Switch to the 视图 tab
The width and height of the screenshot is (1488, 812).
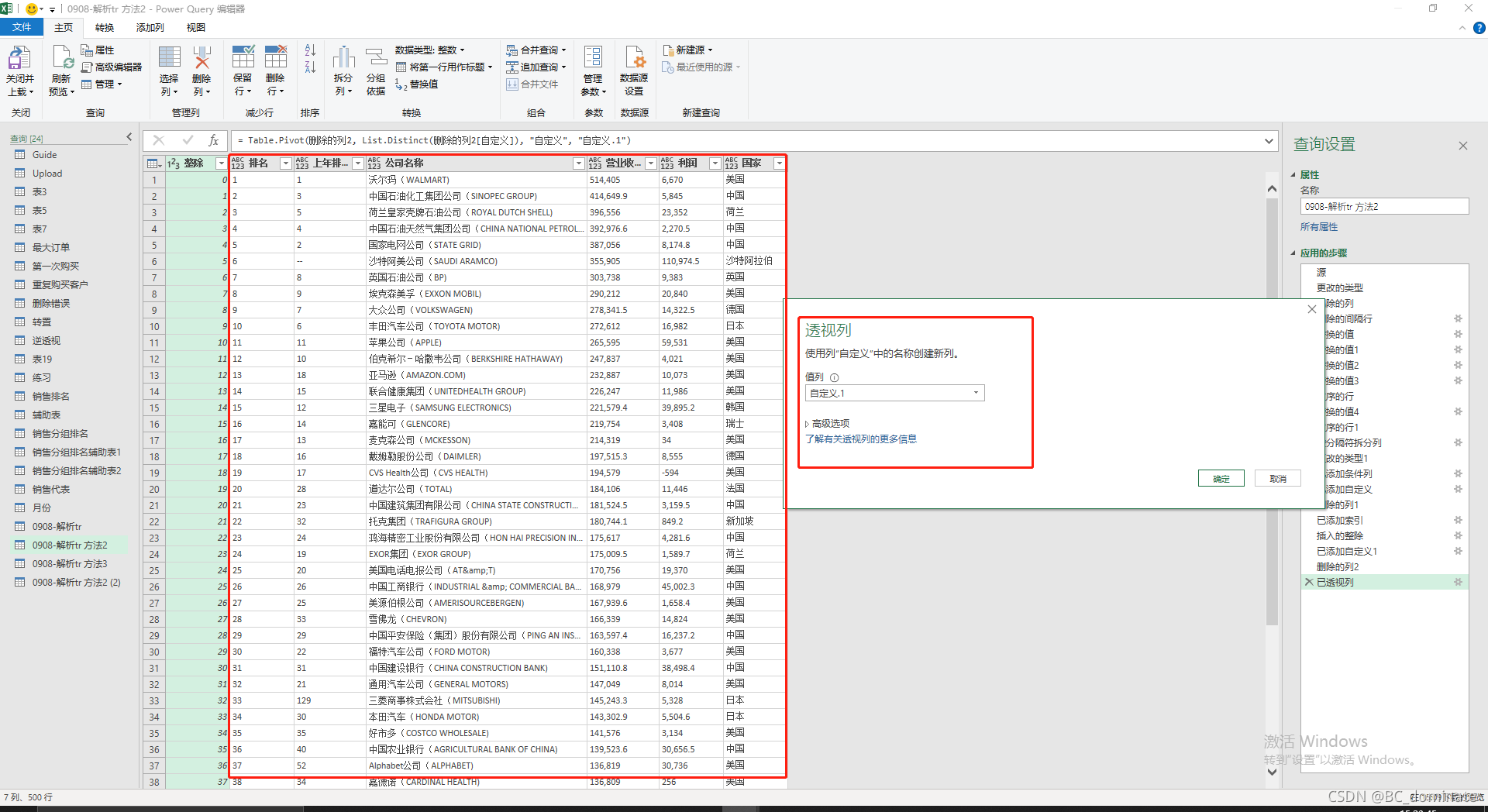[196, 27]
